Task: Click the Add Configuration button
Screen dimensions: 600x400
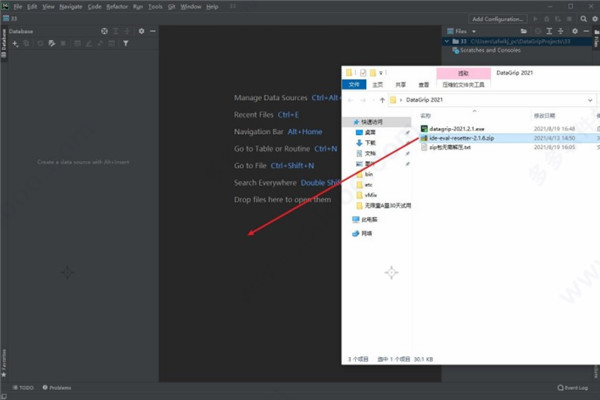Action: coord(497,19)
